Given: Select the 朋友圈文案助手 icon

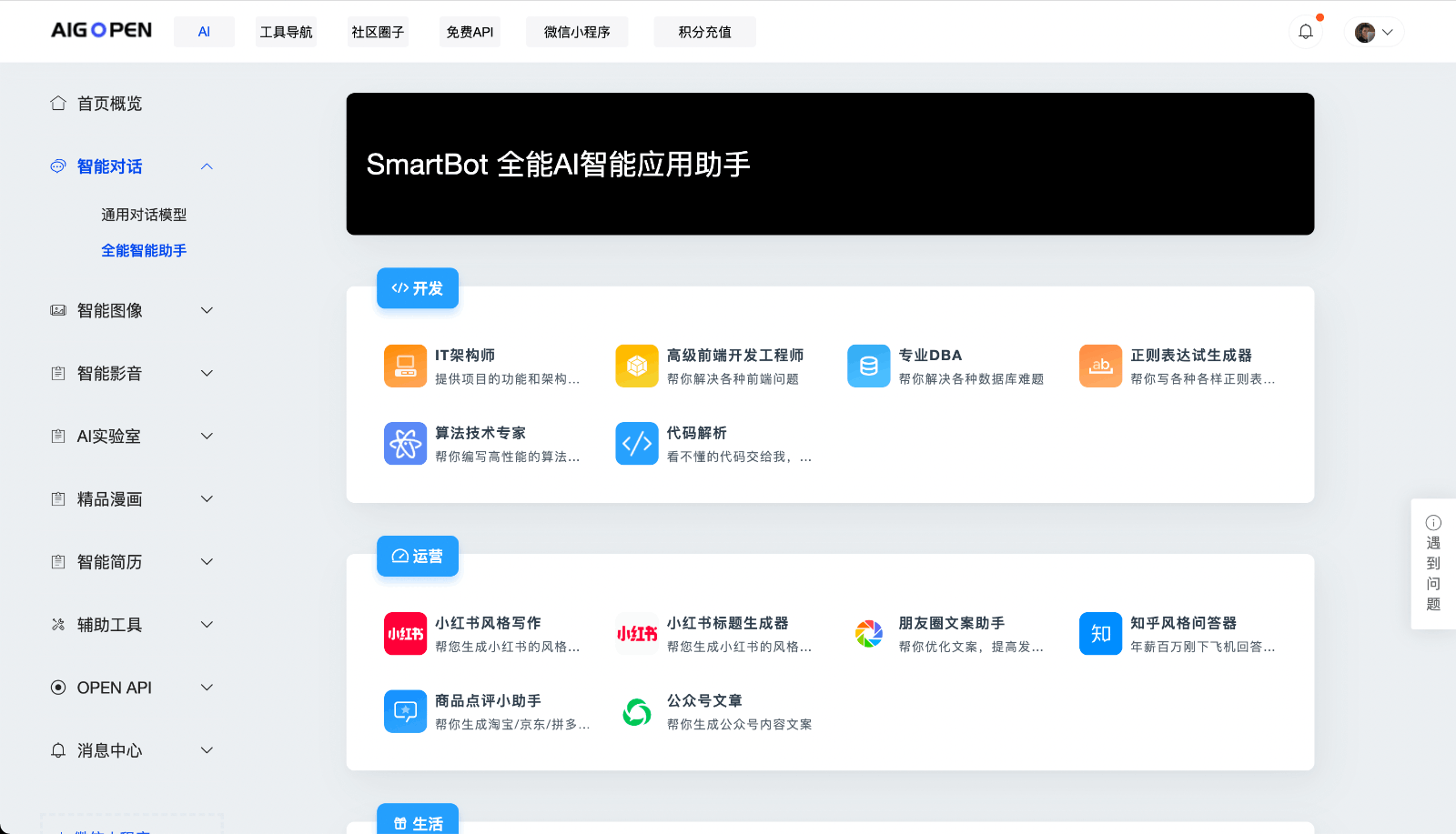Looking at the screenshot, I should (x=868, y=634).
